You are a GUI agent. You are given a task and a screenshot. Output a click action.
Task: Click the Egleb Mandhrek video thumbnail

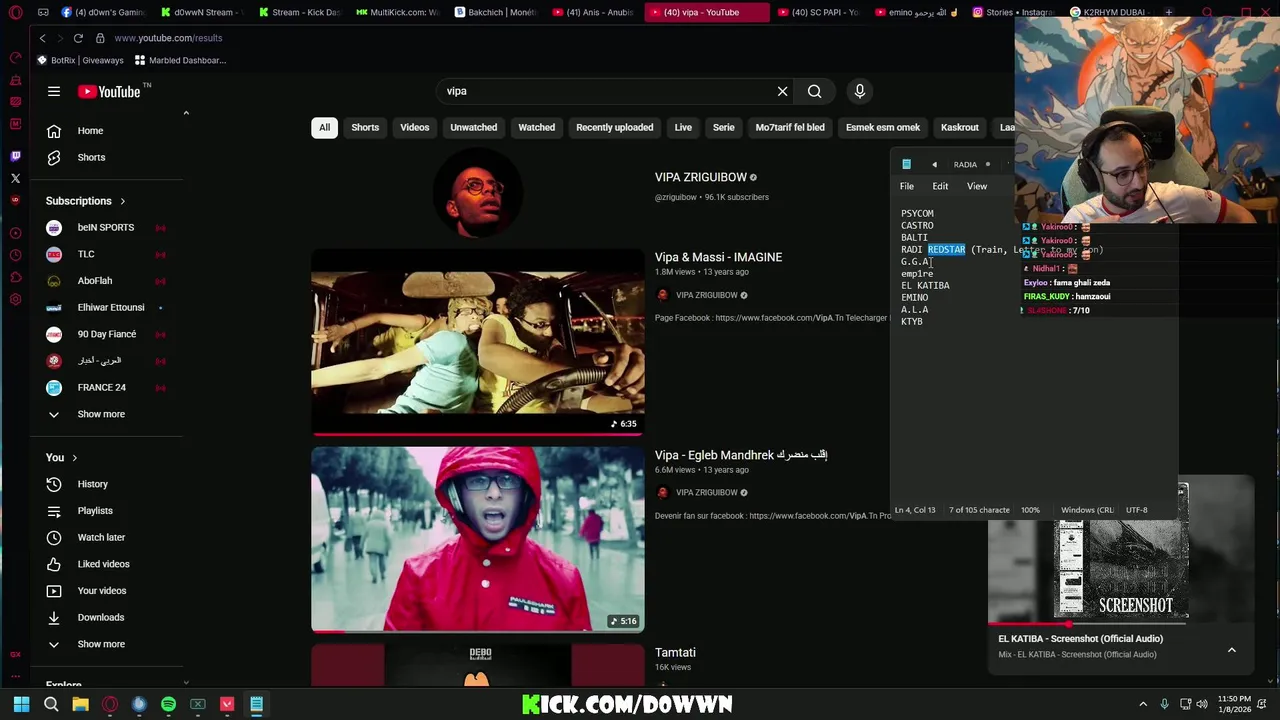(478, 540)
